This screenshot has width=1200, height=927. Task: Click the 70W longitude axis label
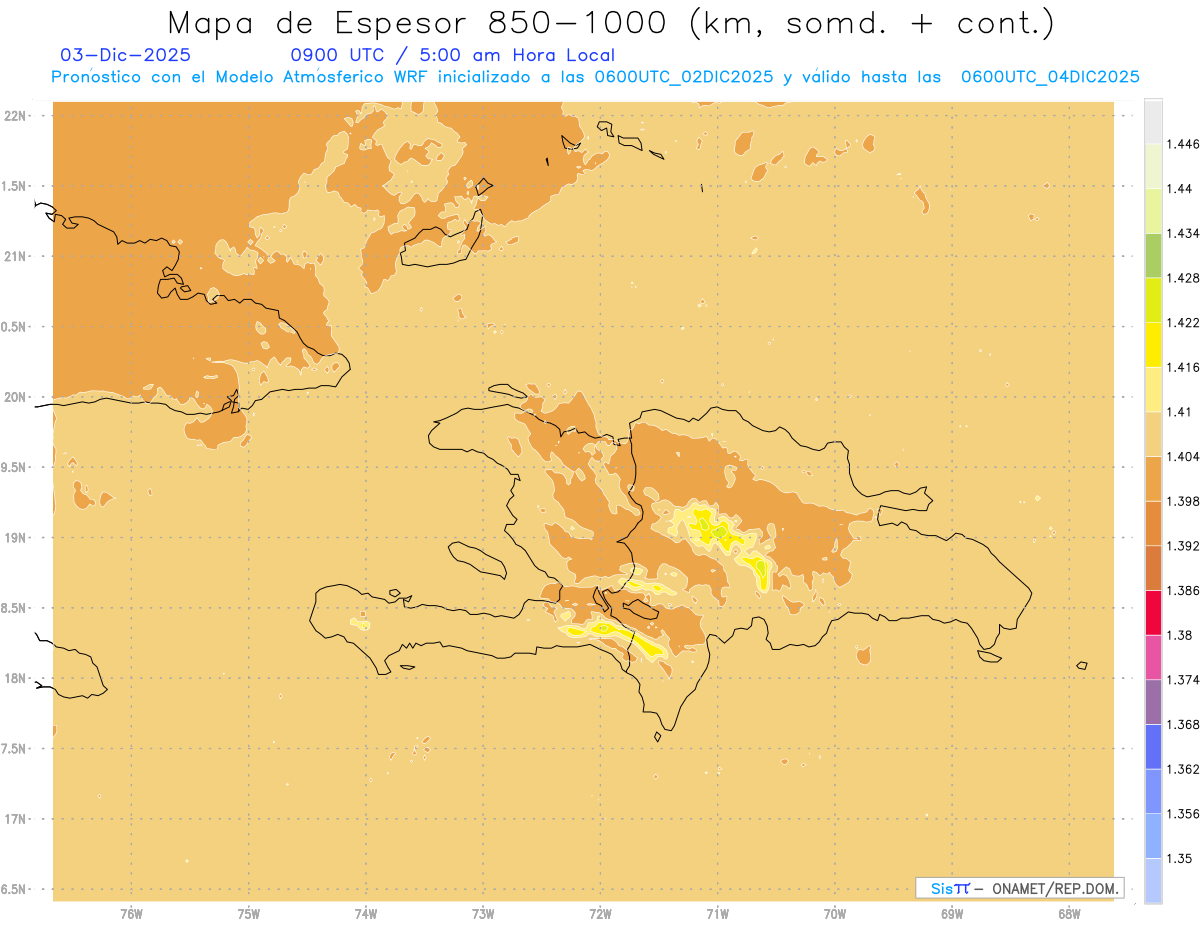835,914
